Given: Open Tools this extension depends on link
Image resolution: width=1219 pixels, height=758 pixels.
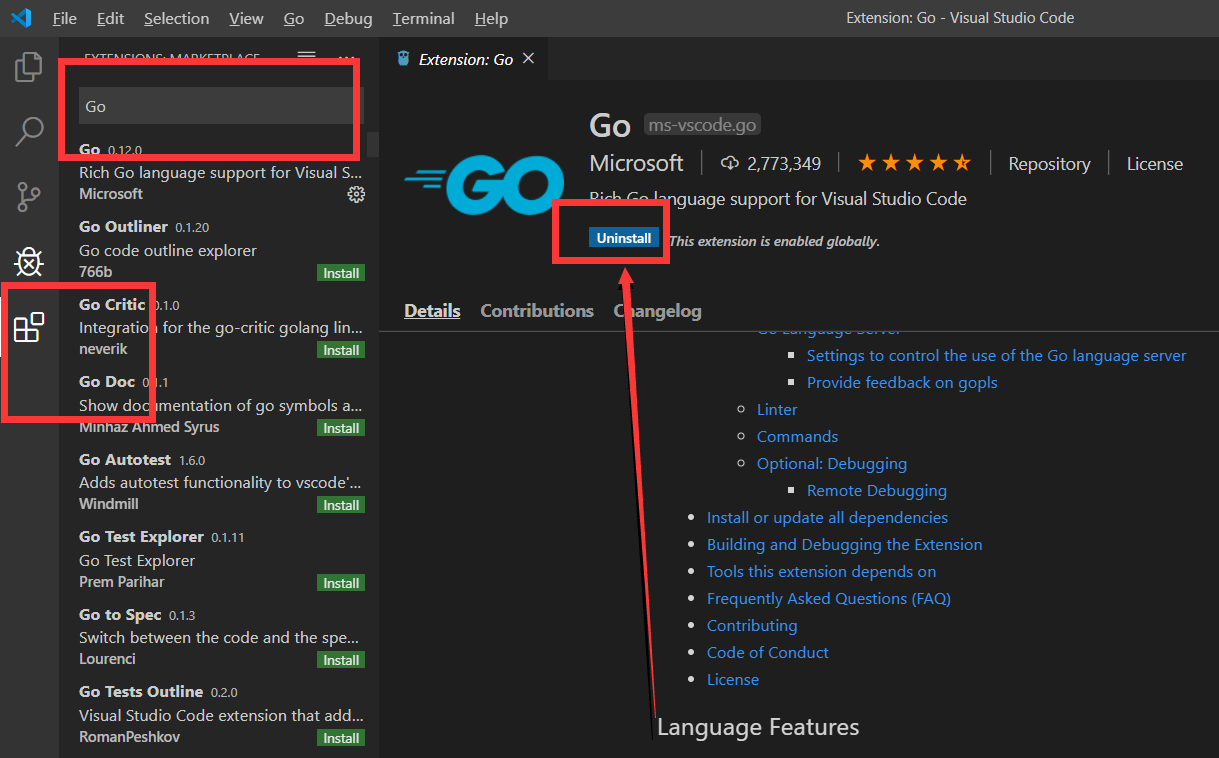Looking at the screenshot, I should [821, 571].
